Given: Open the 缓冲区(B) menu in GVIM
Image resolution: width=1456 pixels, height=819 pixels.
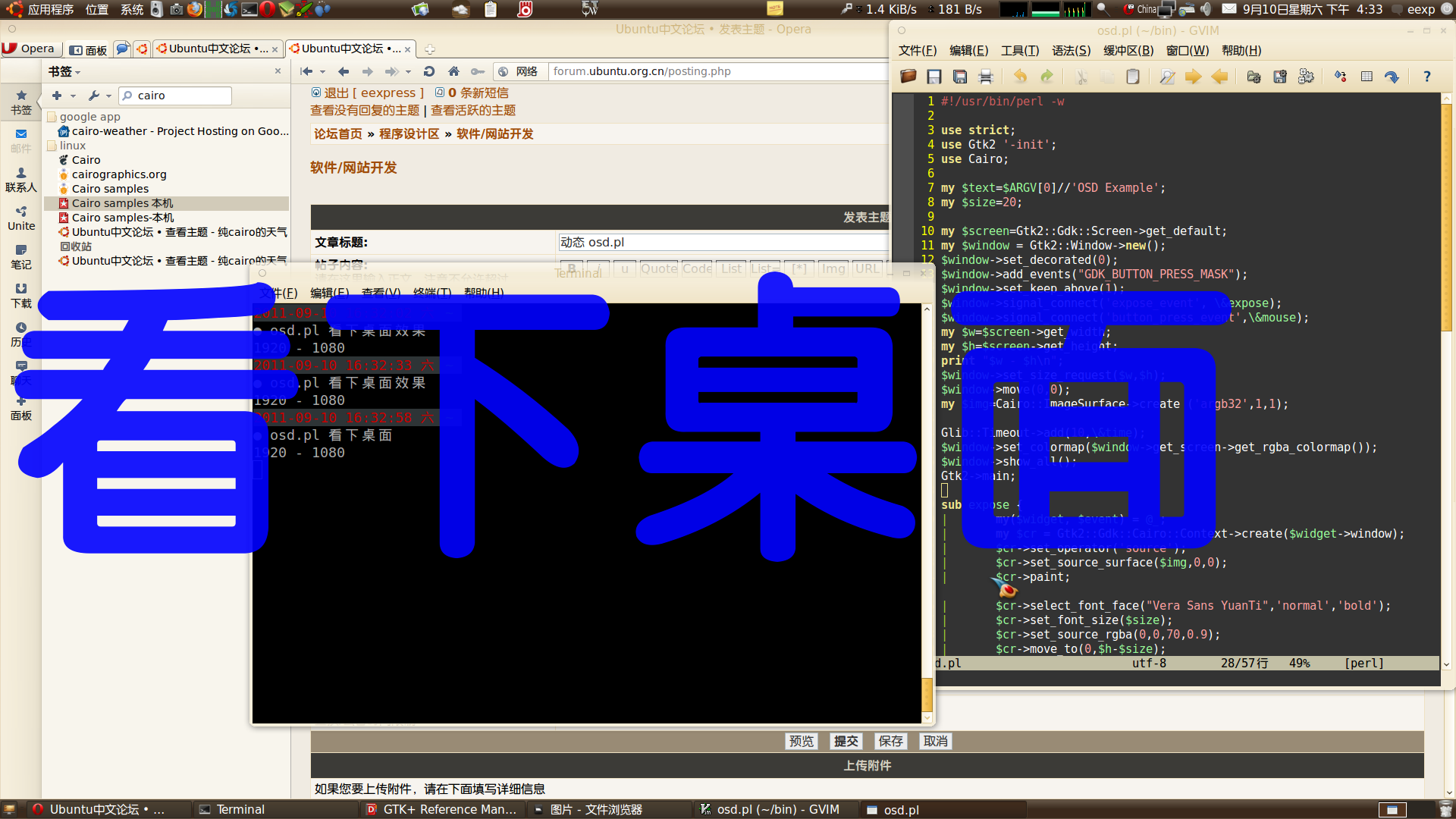Looking at the screenshot, I should point(1128,51).
